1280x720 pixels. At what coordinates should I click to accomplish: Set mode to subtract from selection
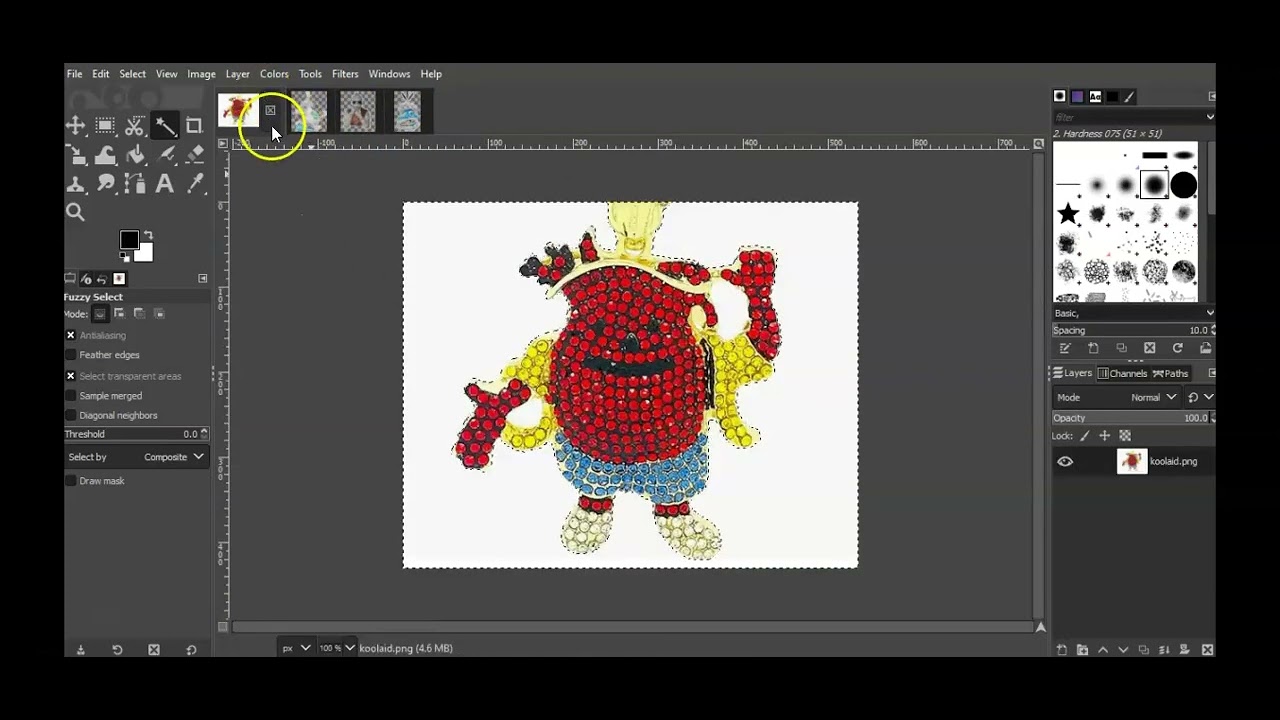point(139,314)
